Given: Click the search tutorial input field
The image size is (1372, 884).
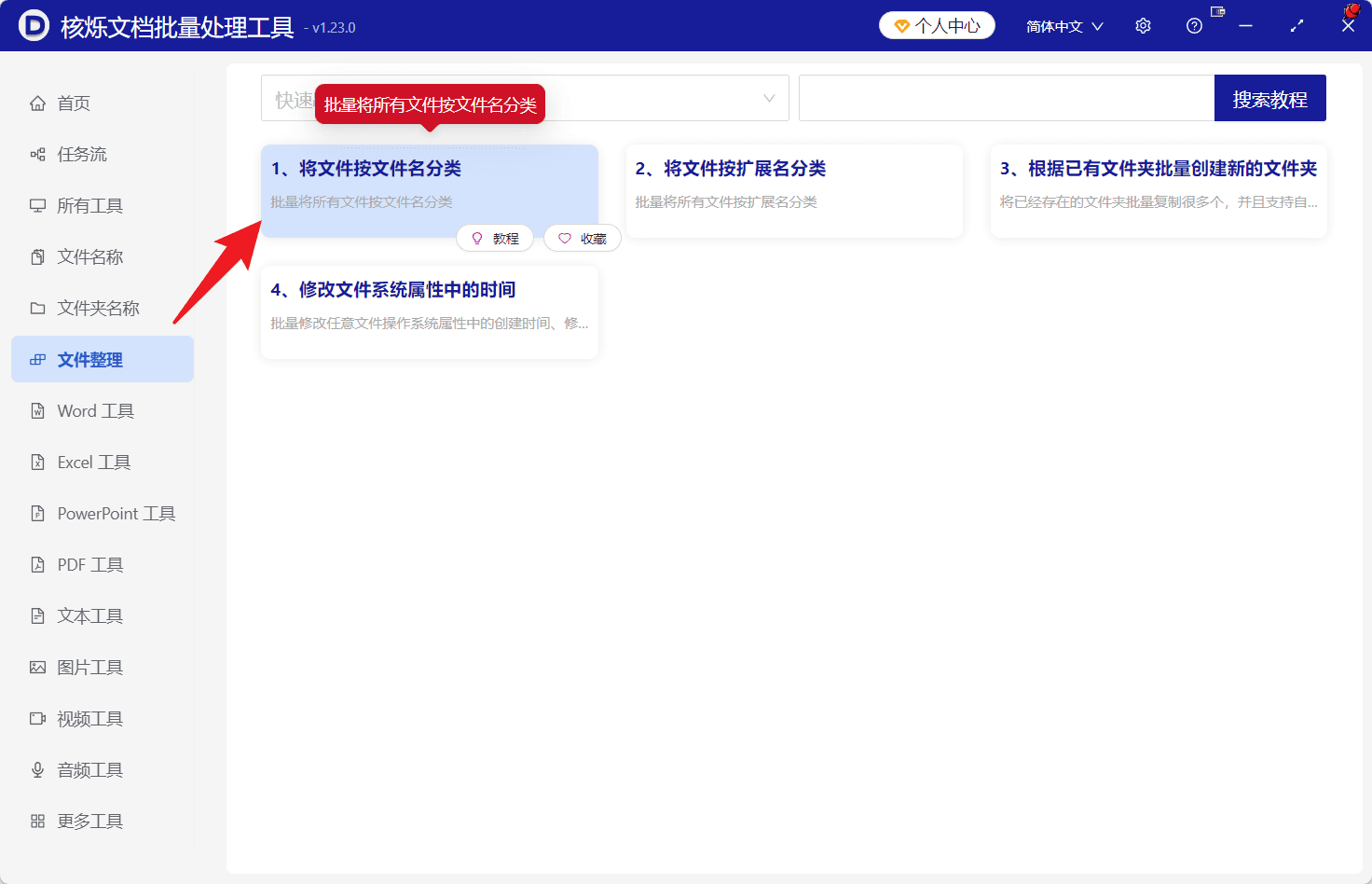Looking at the screenshot, I should (1007, 98).
